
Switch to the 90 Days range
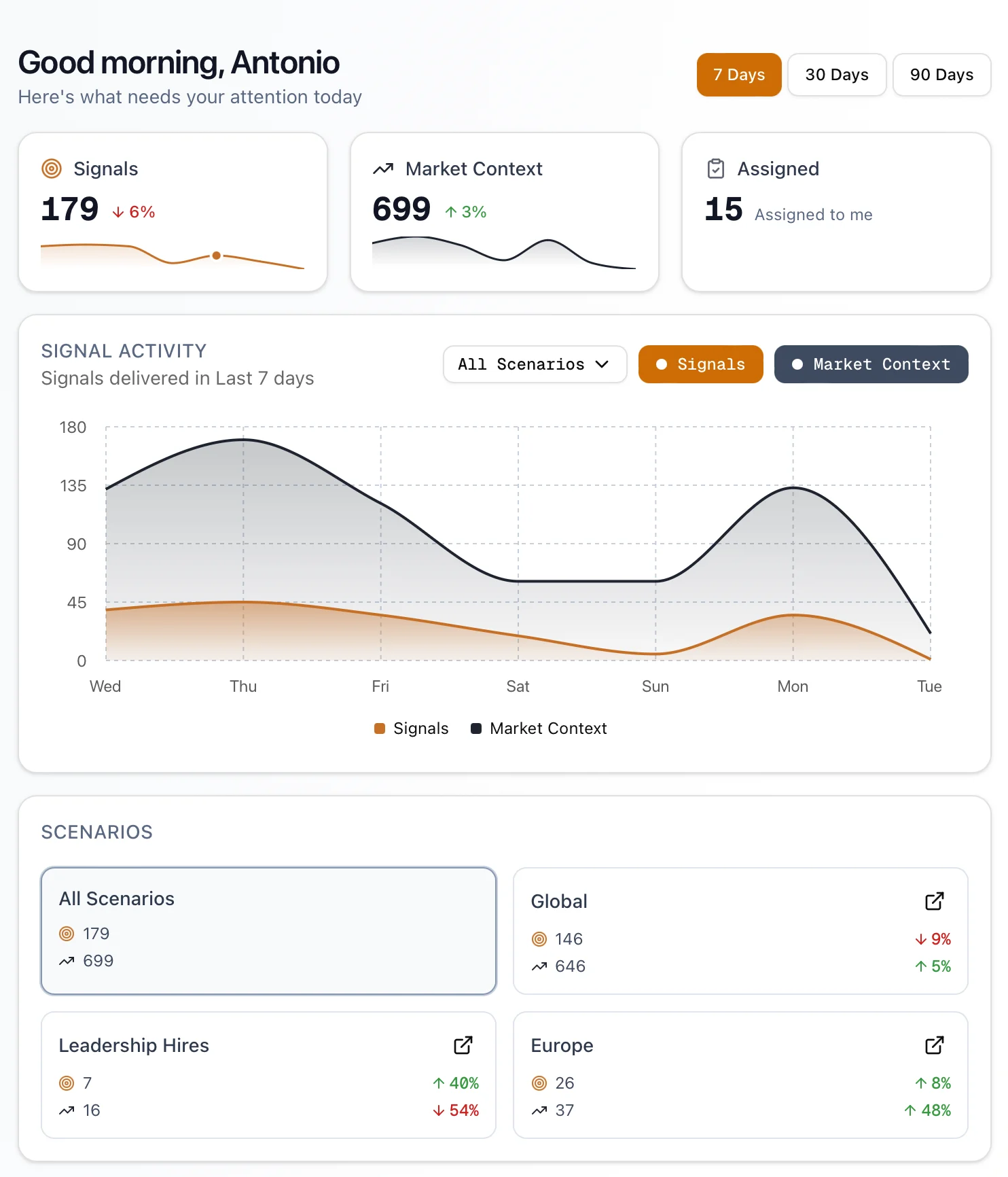pos(941,75)
